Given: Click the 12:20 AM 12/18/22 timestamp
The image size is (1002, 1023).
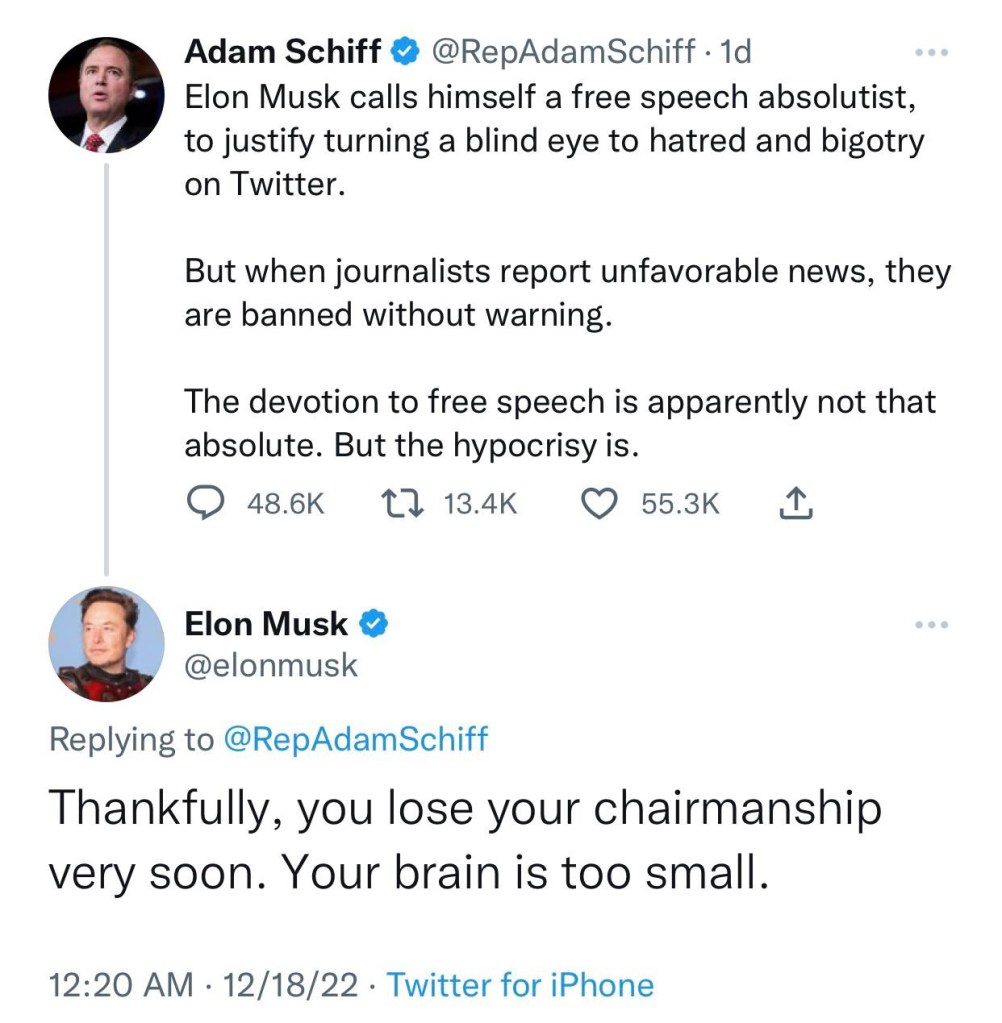Looking at the screenshot, I should [x=204, y=985].
